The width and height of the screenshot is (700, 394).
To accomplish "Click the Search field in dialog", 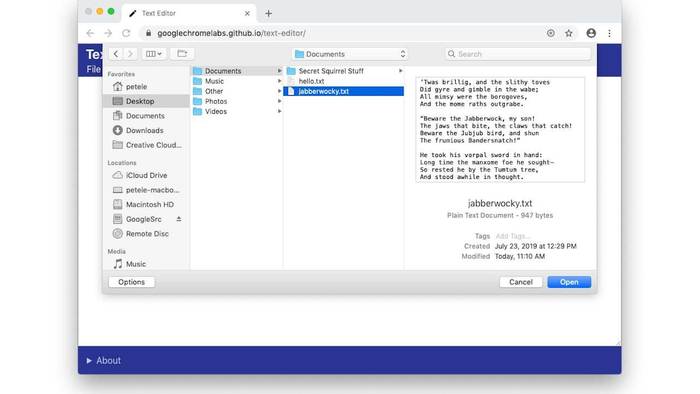I will (x=518, y=54).
